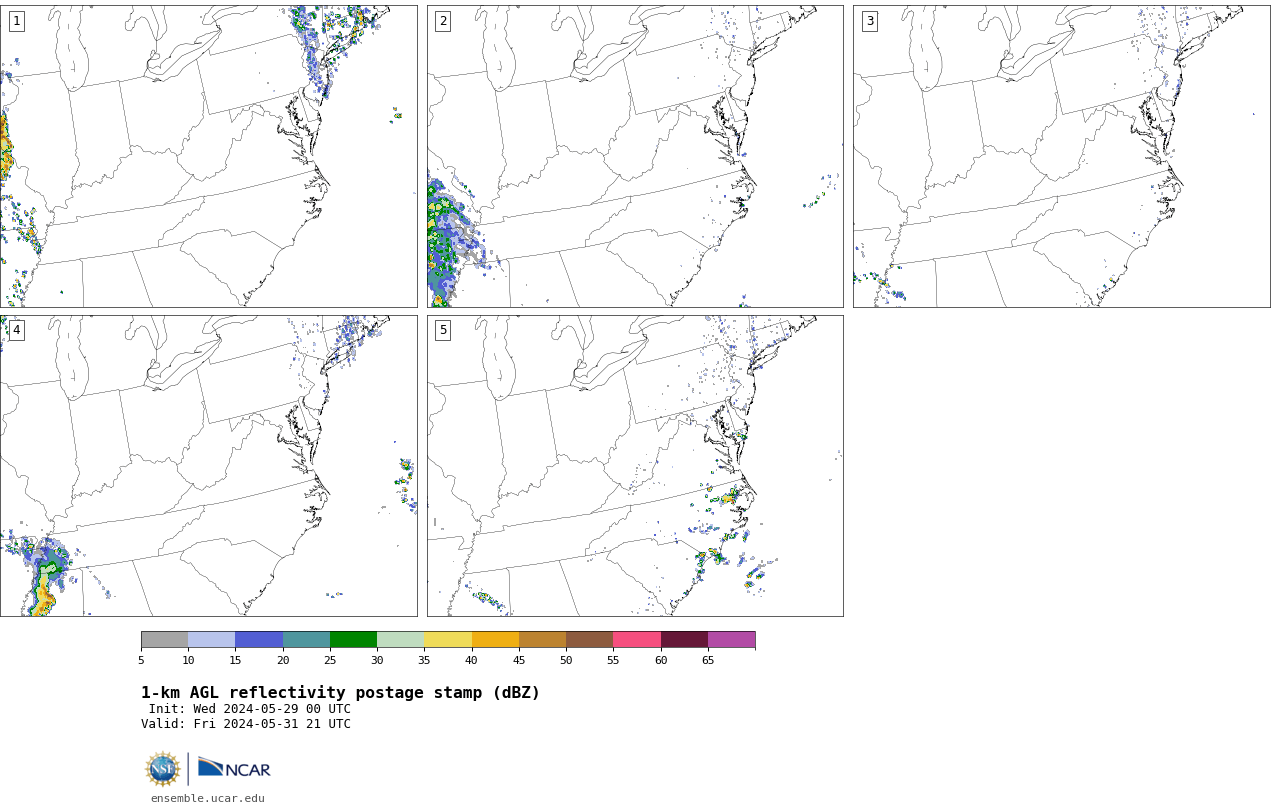This screenshot has width=1280, height=809.
Task: Open ensemble member 1 reflectivity map
Action: [208, 156]
